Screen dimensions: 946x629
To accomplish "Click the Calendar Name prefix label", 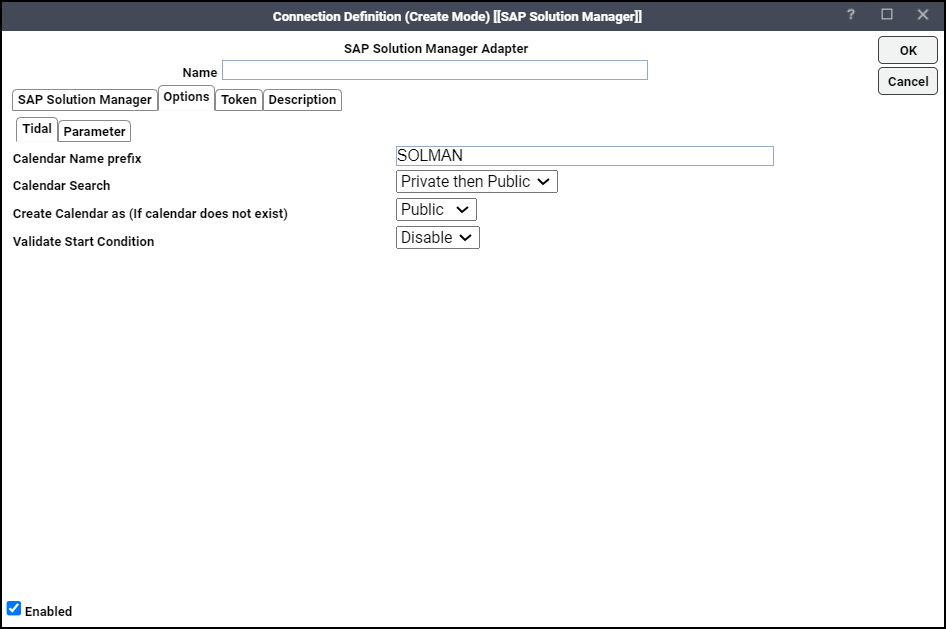I will pos(77,159).
